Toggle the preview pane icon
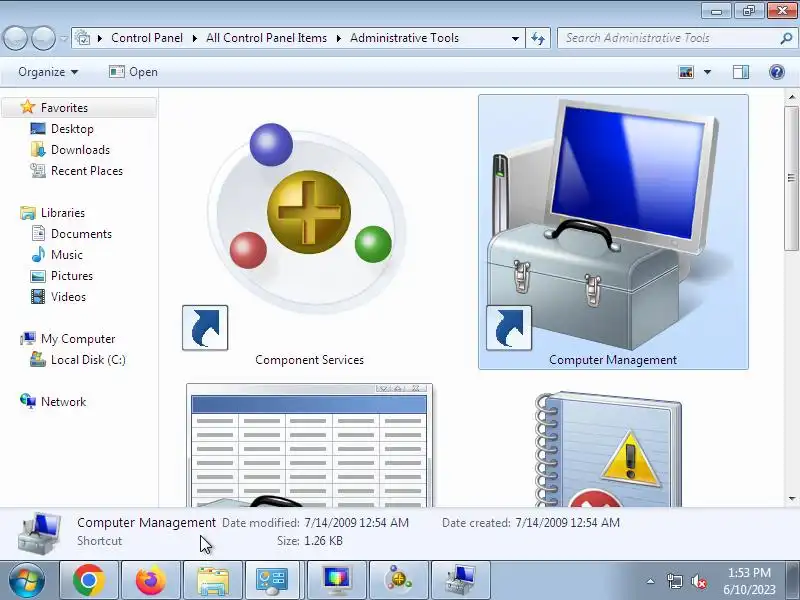The width and height of the screenshot is (800, 600). coord(741,72)
